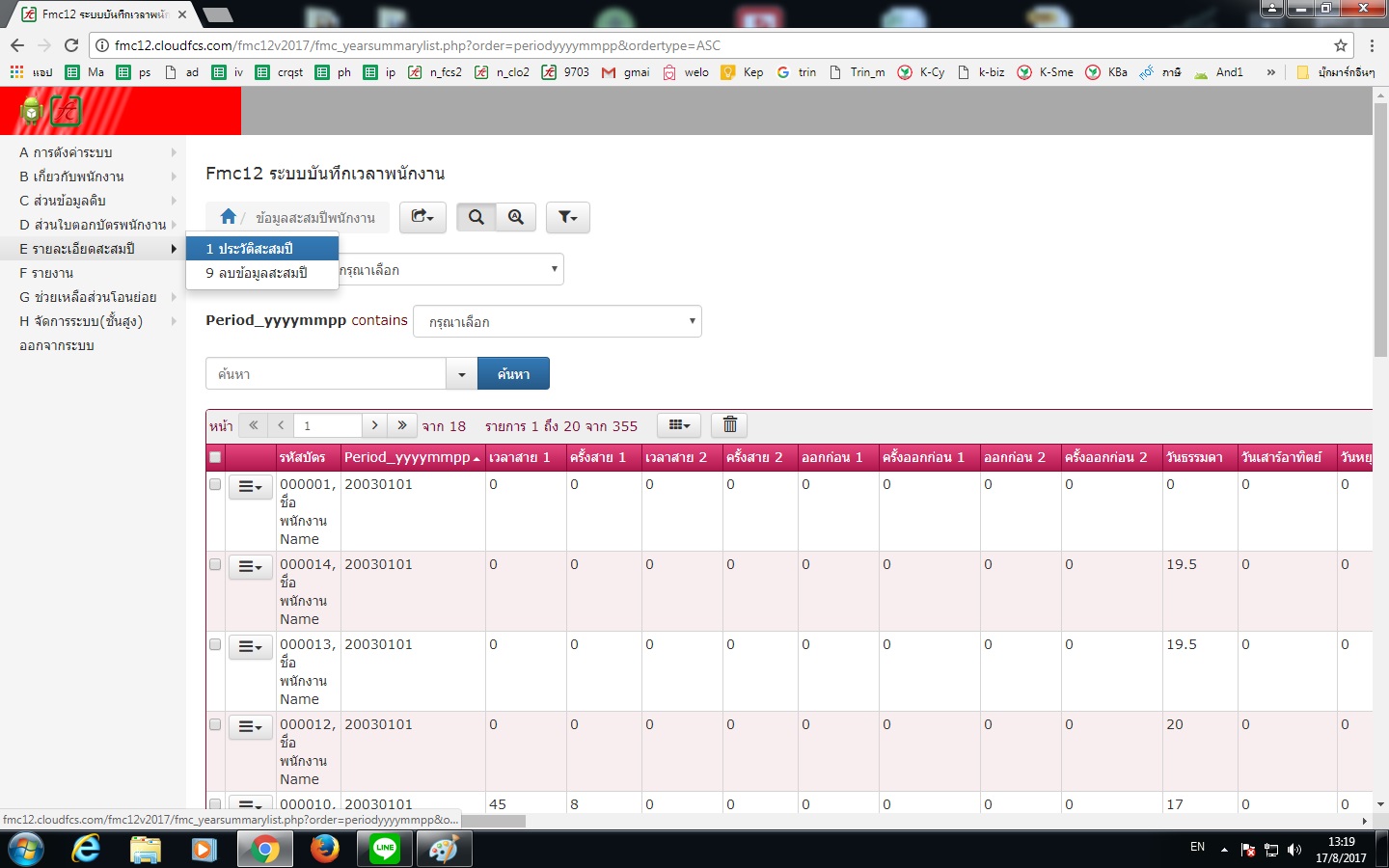
Task: Open row 000013 actions menu button
Action: coord(251,647)
